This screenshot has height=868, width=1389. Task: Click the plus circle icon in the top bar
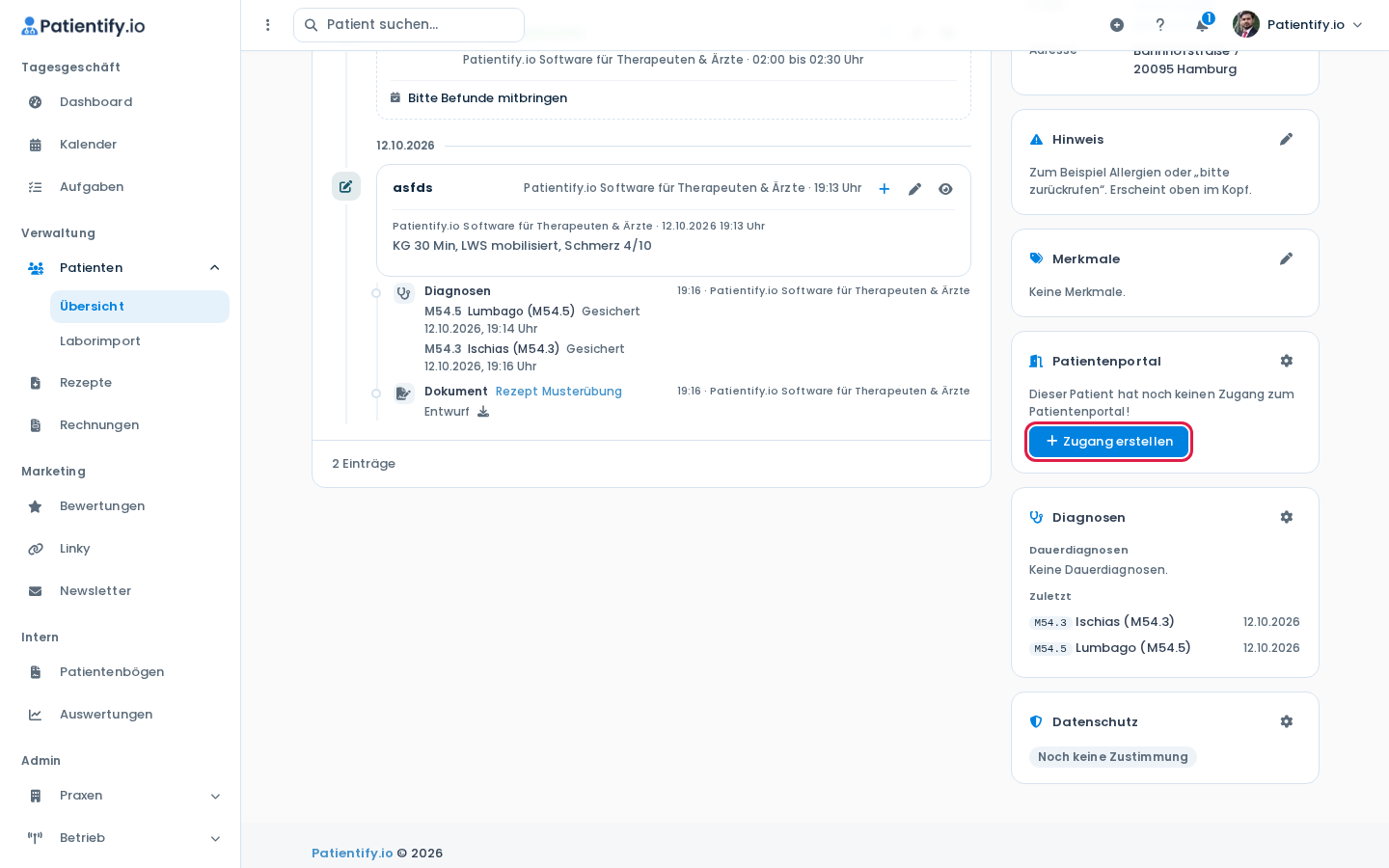coord(1117,25)
